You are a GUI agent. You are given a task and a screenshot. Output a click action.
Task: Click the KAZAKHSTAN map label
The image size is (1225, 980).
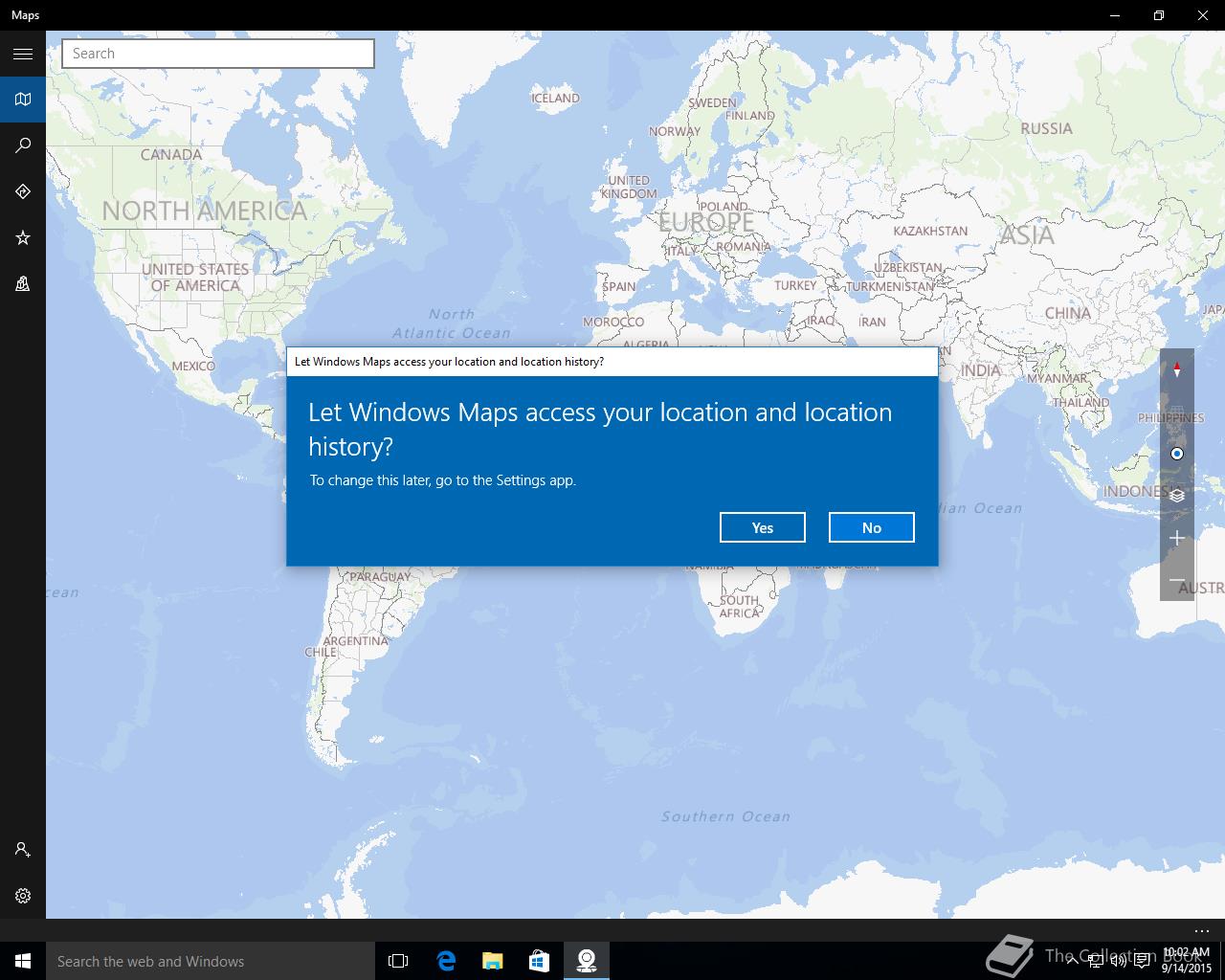pyautogui.click(x=930, y=231)
